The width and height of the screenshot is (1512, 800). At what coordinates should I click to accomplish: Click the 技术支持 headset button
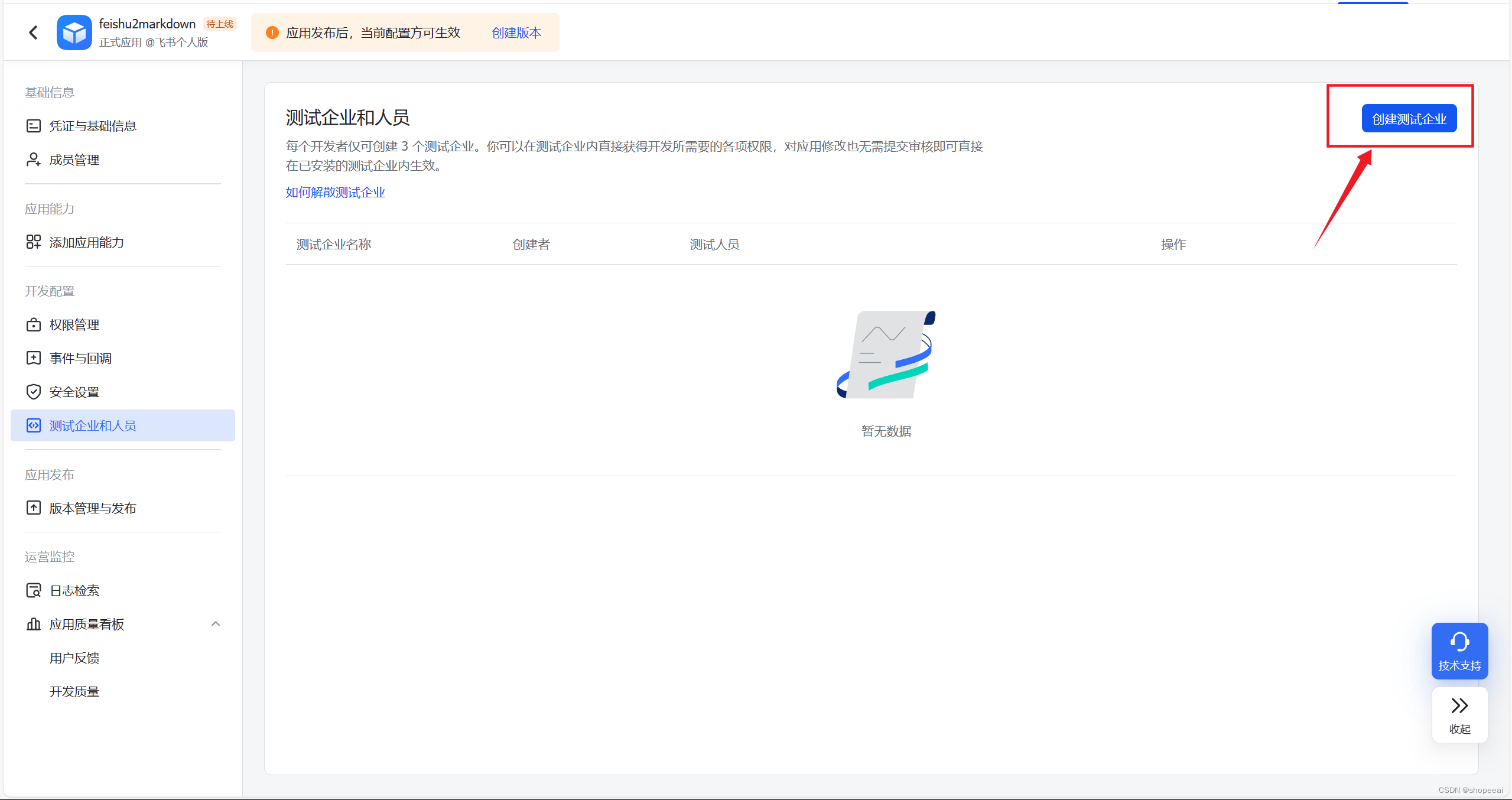pyautogui.click(x=1459, y=651)
